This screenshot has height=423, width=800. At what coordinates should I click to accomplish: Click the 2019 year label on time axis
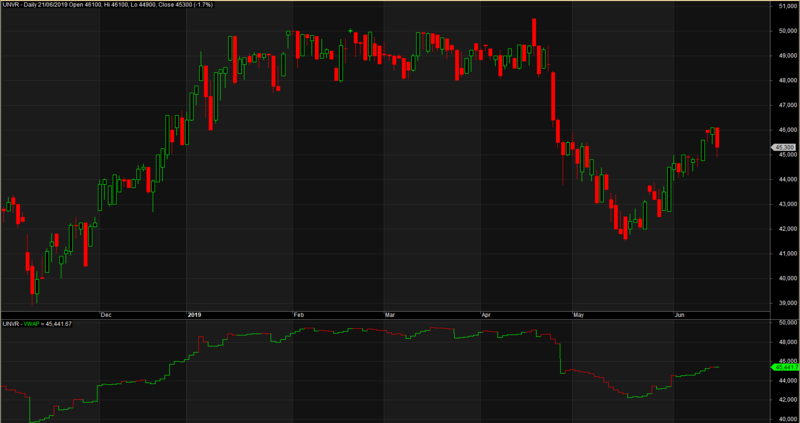(194, 315)
